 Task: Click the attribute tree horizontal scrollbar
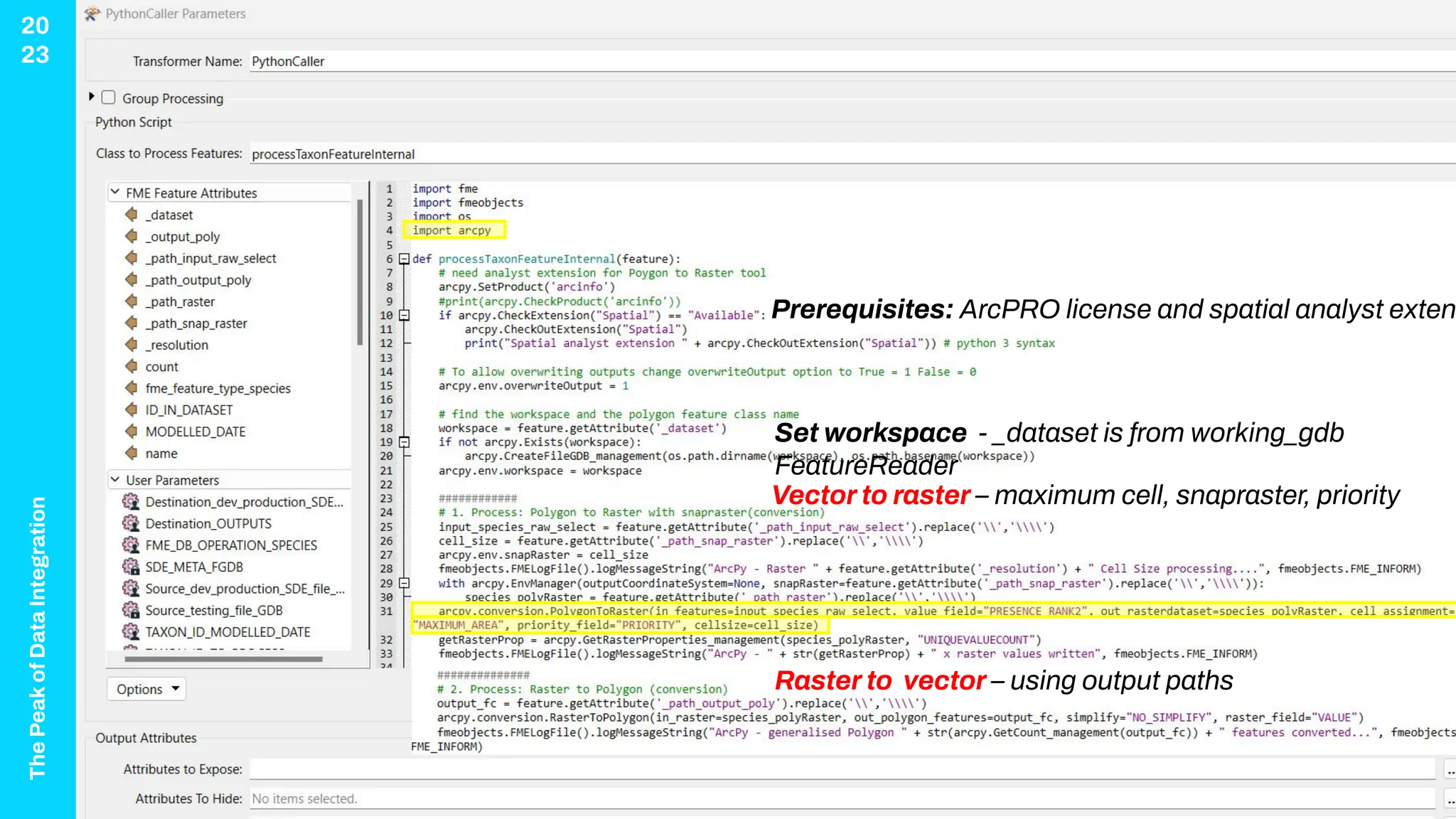[x=223, y=659]
